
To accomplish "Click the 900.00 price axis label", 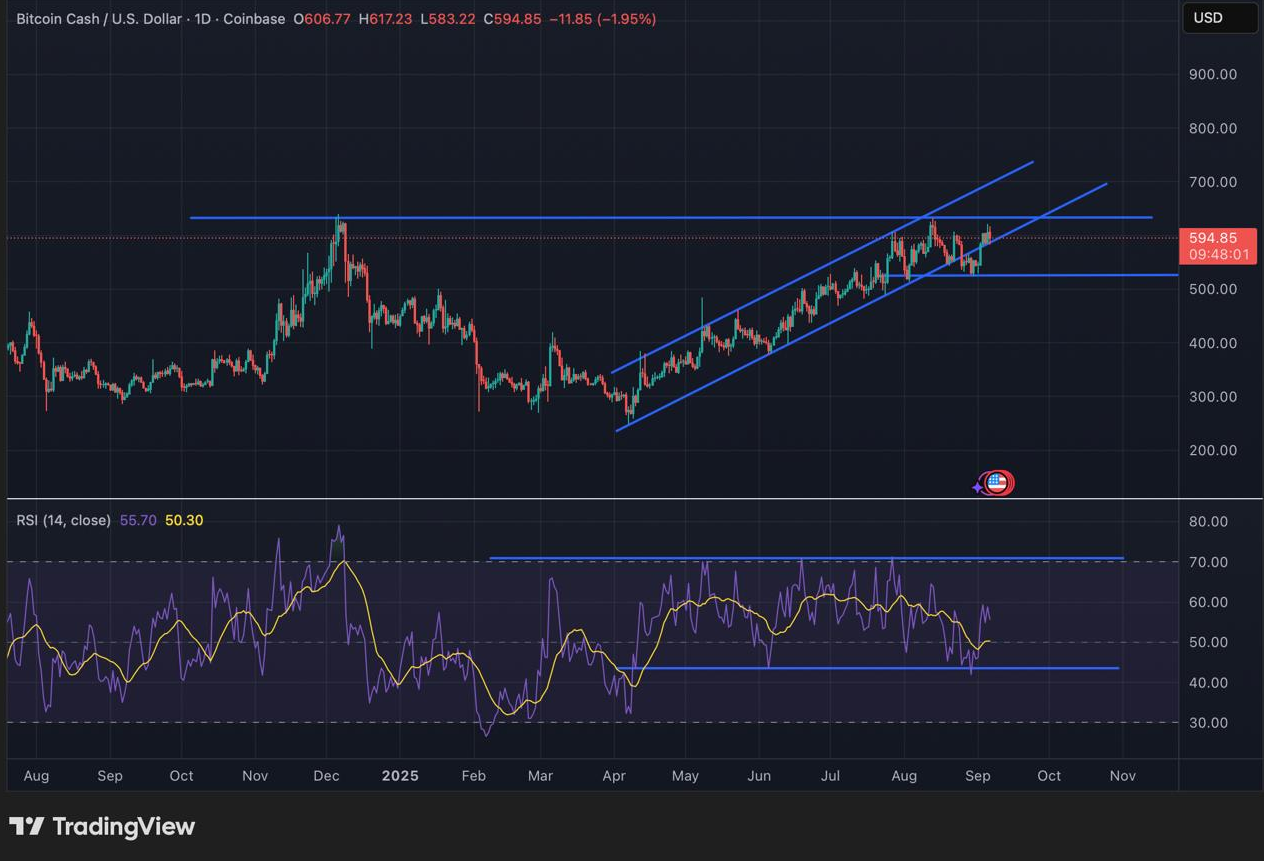I will tap(1212, 74).
